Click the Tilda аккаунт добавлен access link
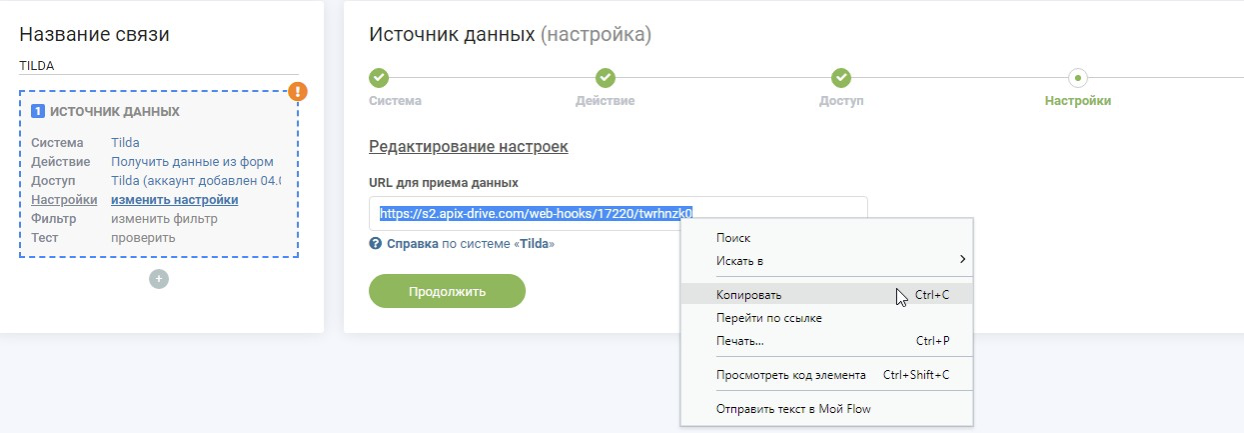 pyautogui.click(x=196, y=181)
